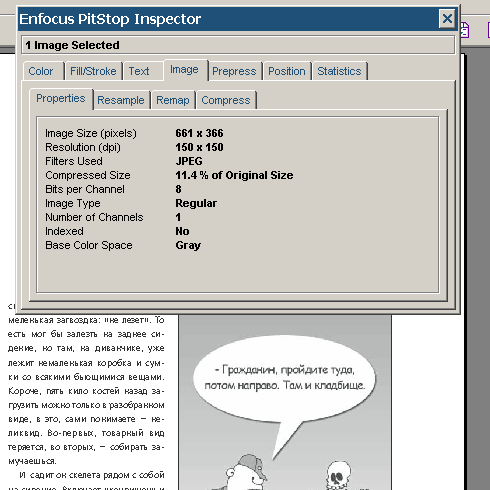Viewport: 490px width, 490px height.
Task: Select the Text tab
Action: [143, 71]
